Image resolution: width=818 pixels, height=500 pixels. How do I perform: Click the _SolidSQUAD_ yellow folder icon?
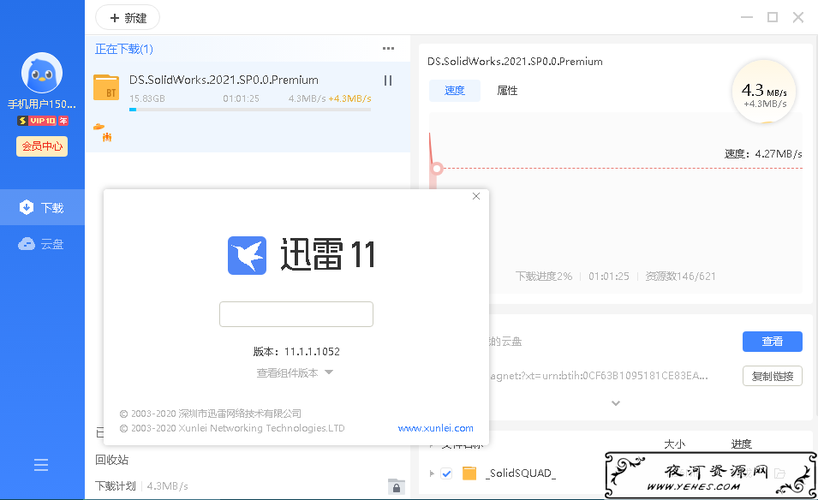tap(470, 473)
